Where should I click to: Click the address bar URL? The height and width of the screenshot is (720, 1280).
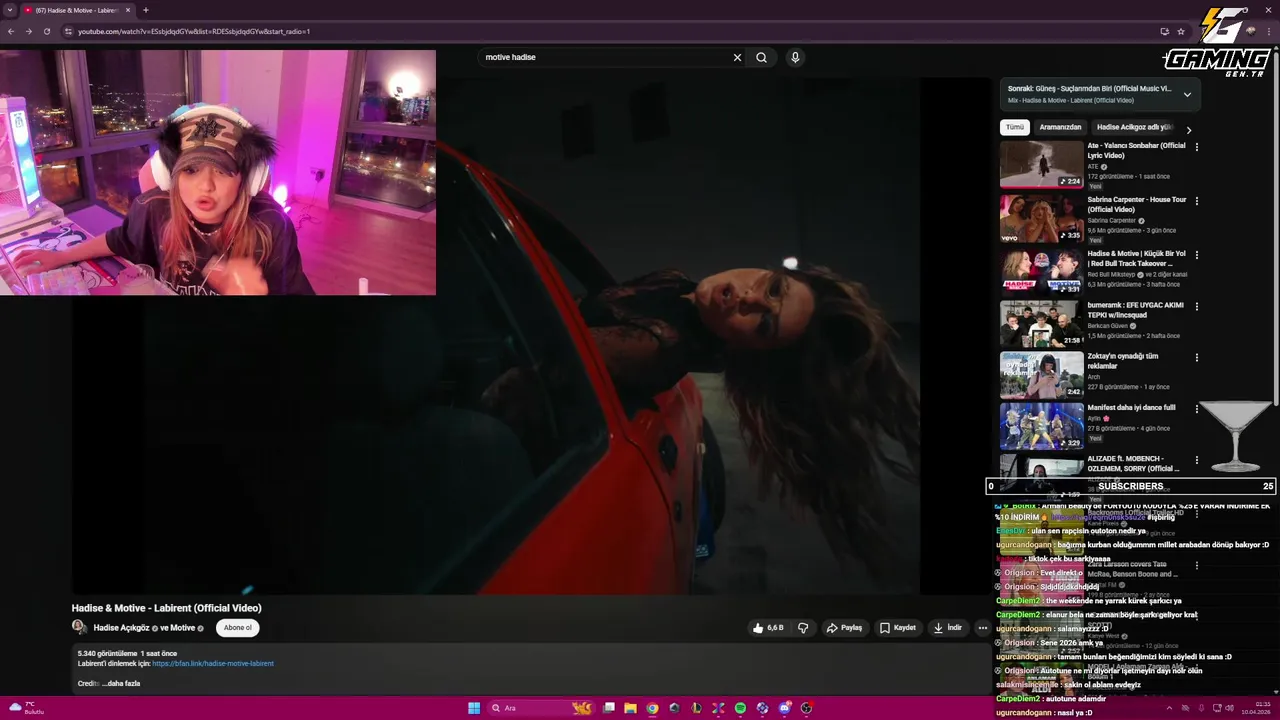coord(194,31)
